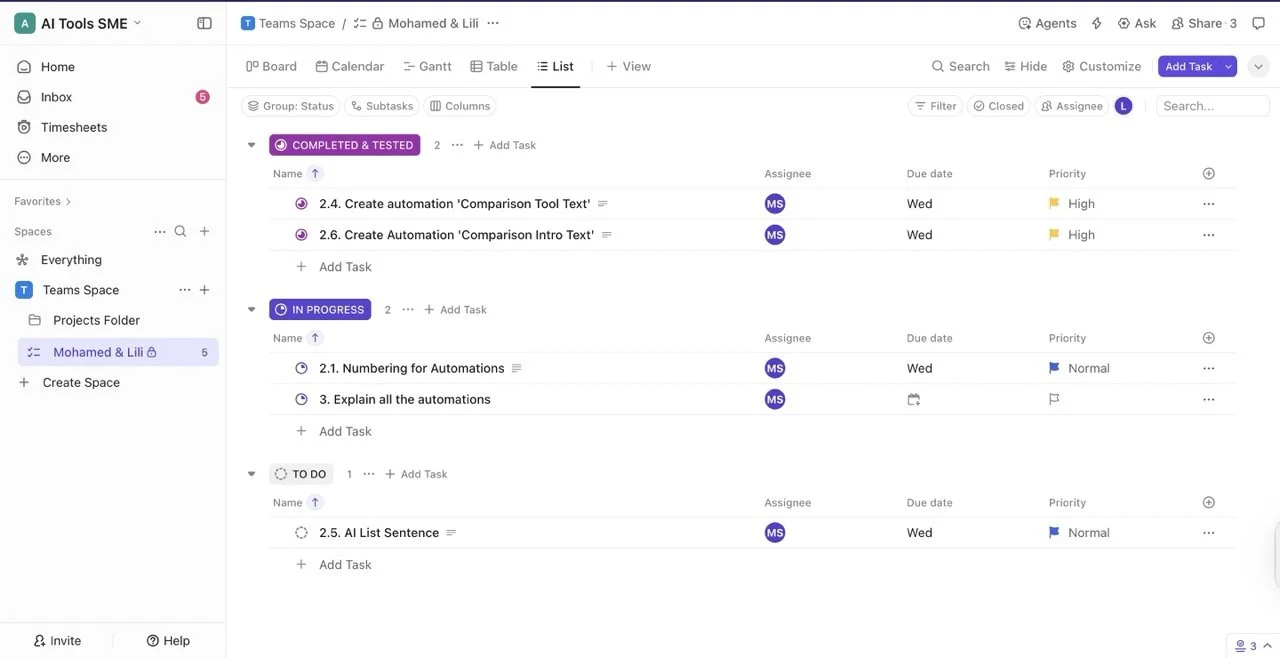Add a column in the In Progress group
Viewport: 1280px width, 658px height.
point(1209,338)
